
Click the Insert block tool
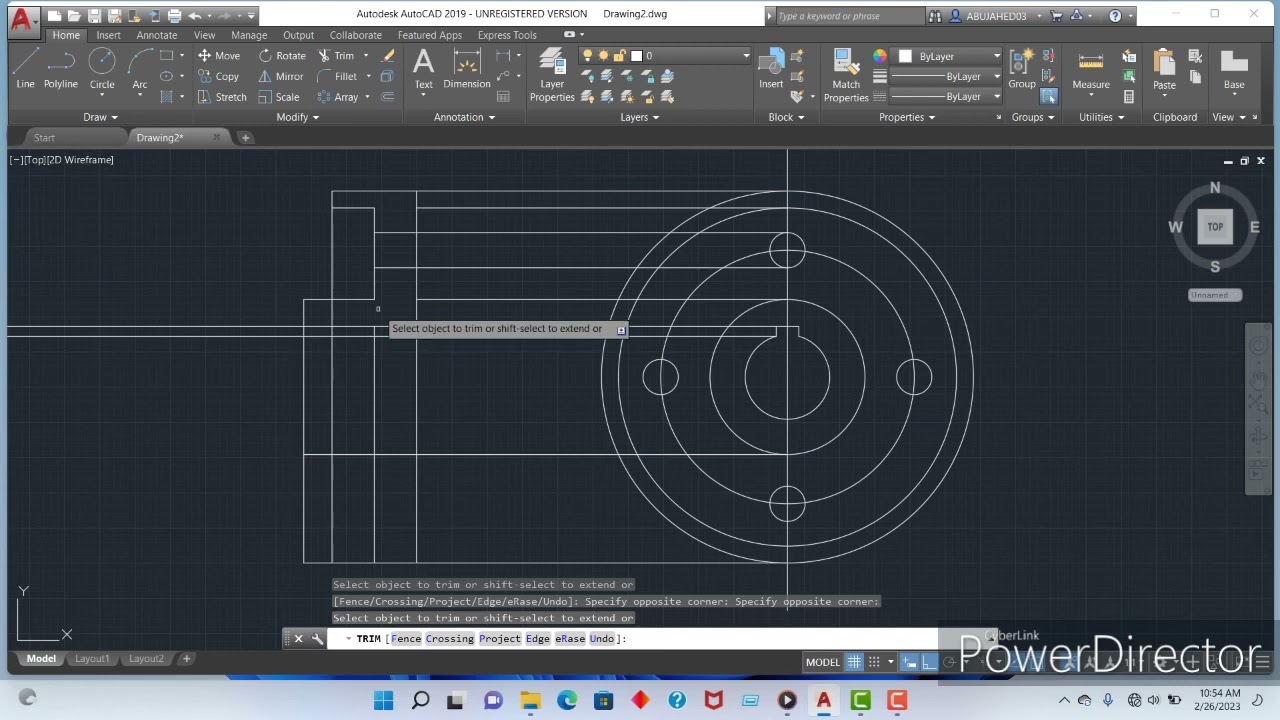tap(771, 68)
